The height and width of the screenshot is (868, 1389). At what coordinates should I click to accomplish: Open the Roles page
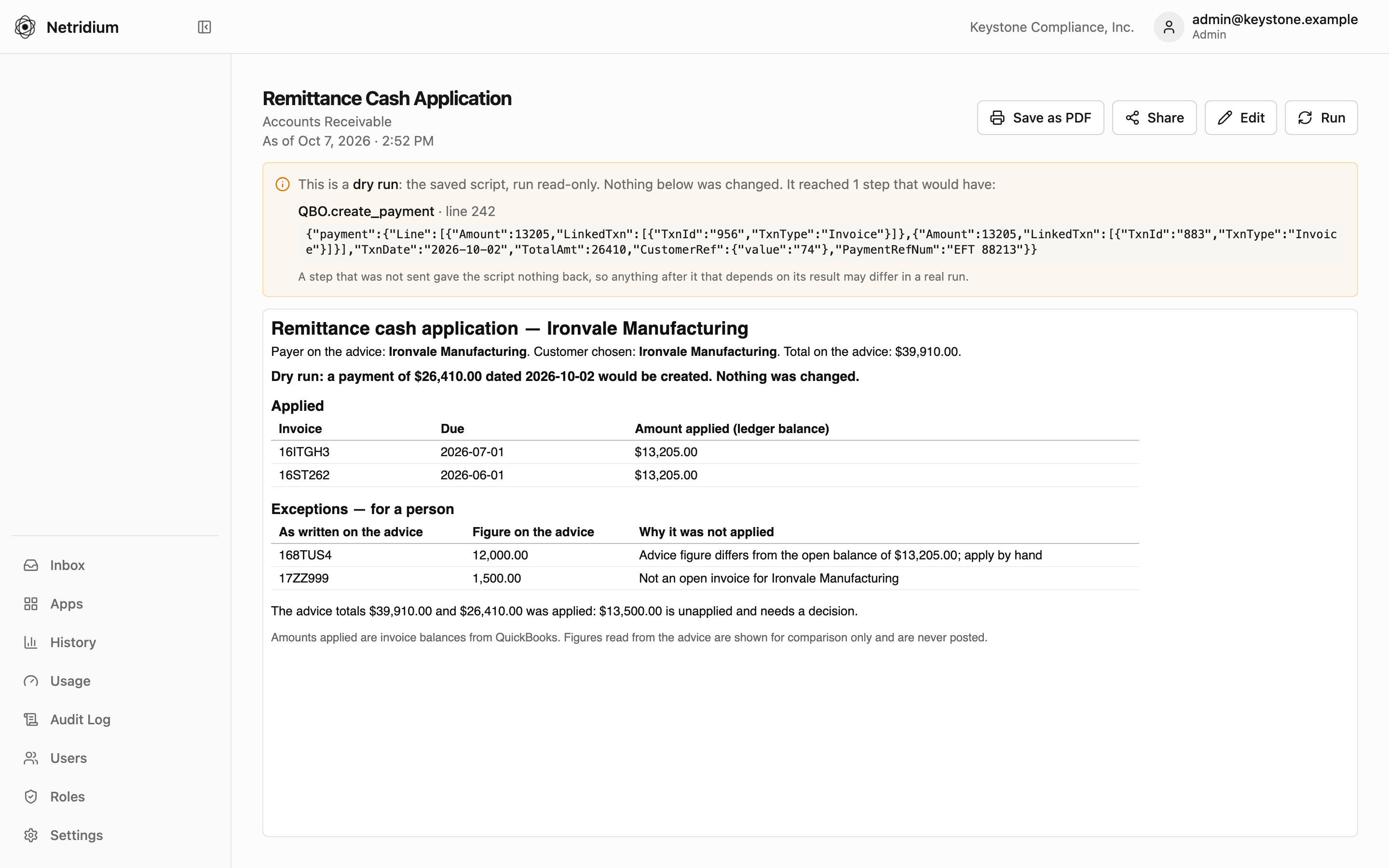115,797
